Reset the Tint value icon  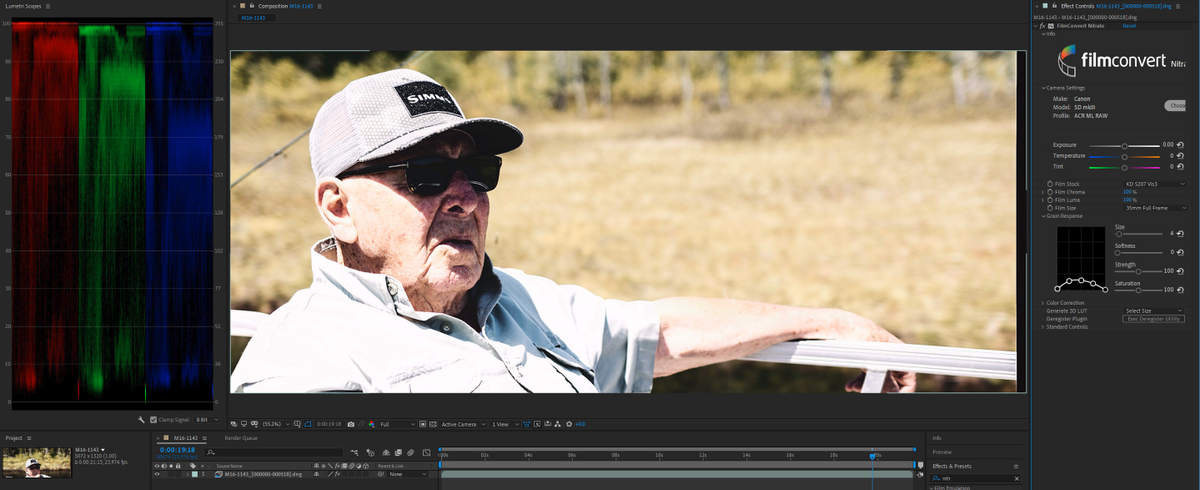[x=1180, y=167]
